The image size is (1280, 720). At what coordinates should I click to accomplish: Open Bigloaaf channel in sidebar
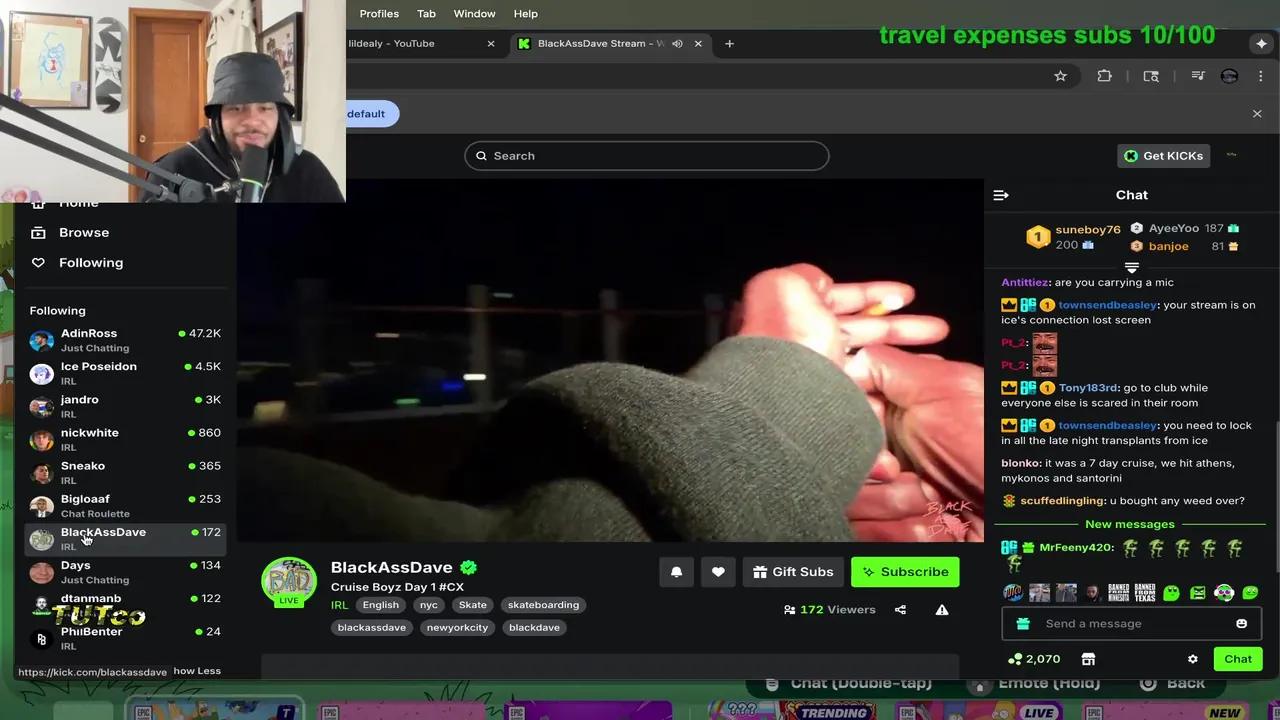pyautogui.click(x=125, y=505)
